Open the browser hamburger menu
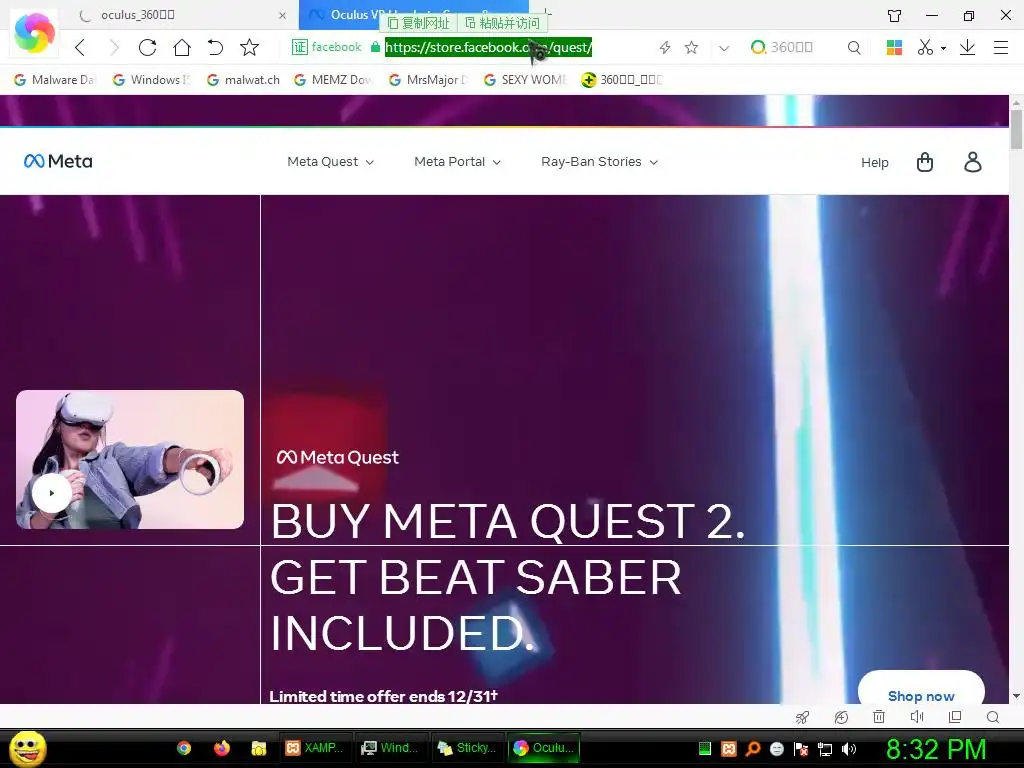1024x768 pixels. tap(1000, 47)
